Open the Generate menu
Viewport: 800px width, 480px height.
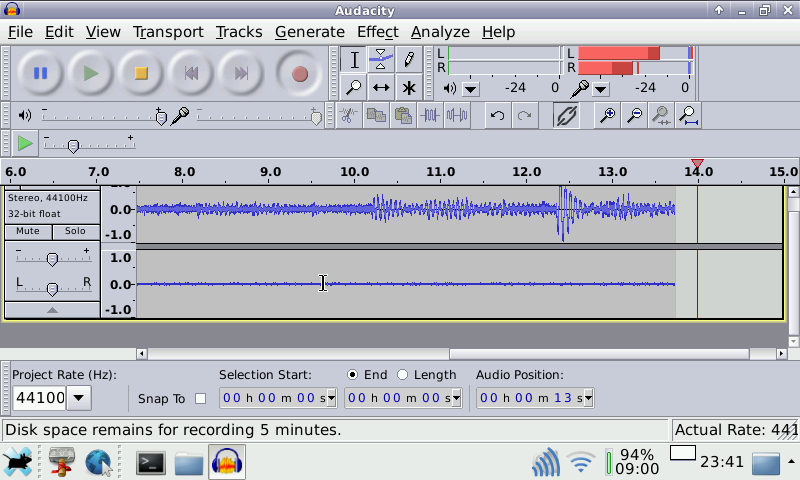(x=309, y=32)
